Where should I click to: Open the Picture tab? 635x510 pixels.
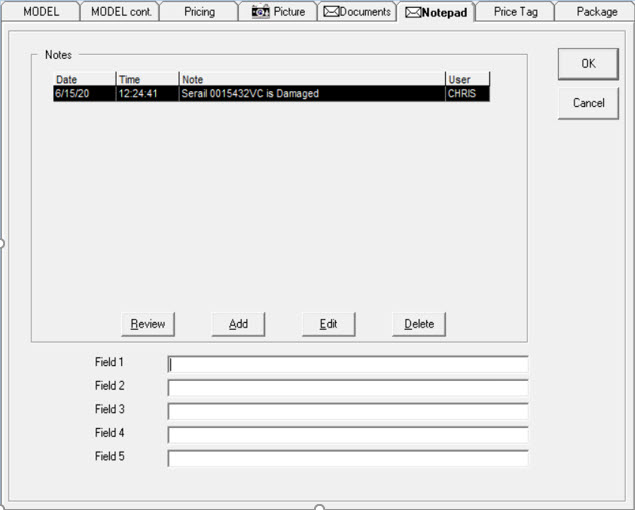(278, 11)
